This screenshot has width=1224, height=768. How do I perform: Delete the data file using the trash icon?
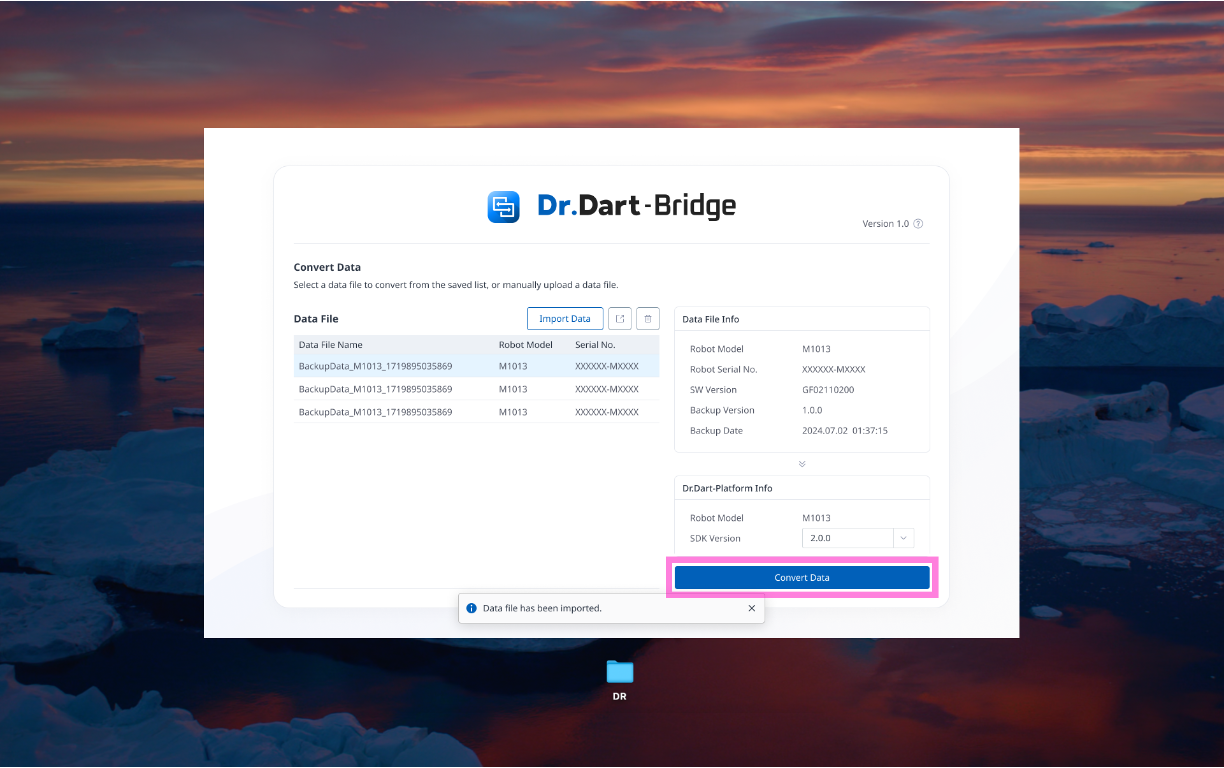pyautogui.click(x=648, y=319)
